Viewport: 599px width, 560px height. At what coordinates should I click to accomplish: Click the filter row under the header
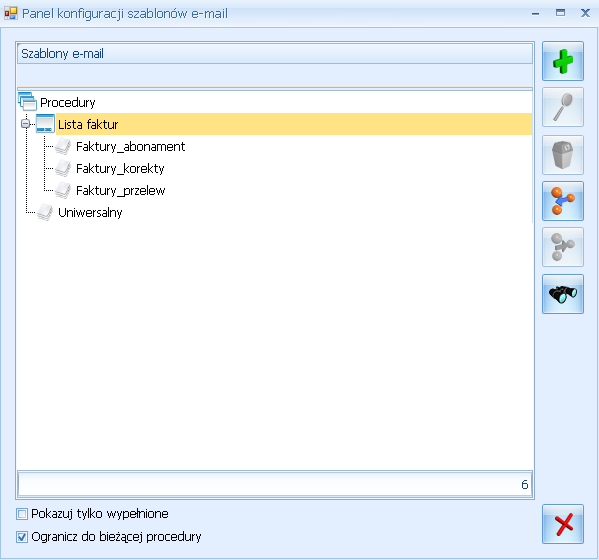[275, 75]
